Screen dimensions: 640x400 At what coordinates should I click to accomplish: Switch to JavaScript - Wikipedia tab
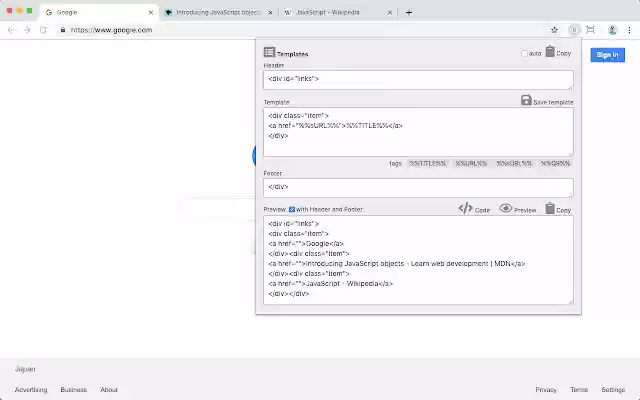[338, 12]
